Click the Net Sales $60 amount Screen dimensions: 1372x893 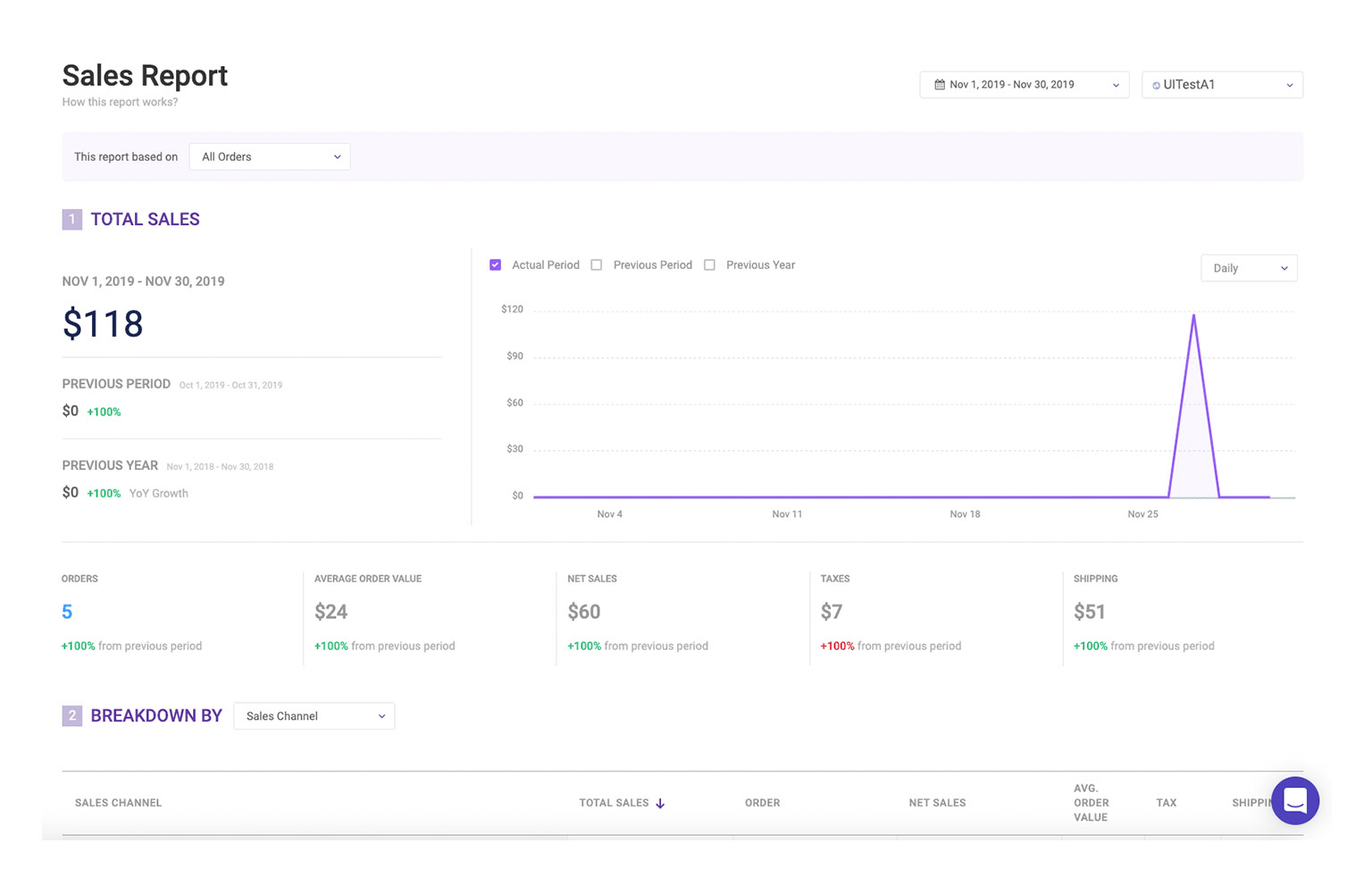coord(584,612)
